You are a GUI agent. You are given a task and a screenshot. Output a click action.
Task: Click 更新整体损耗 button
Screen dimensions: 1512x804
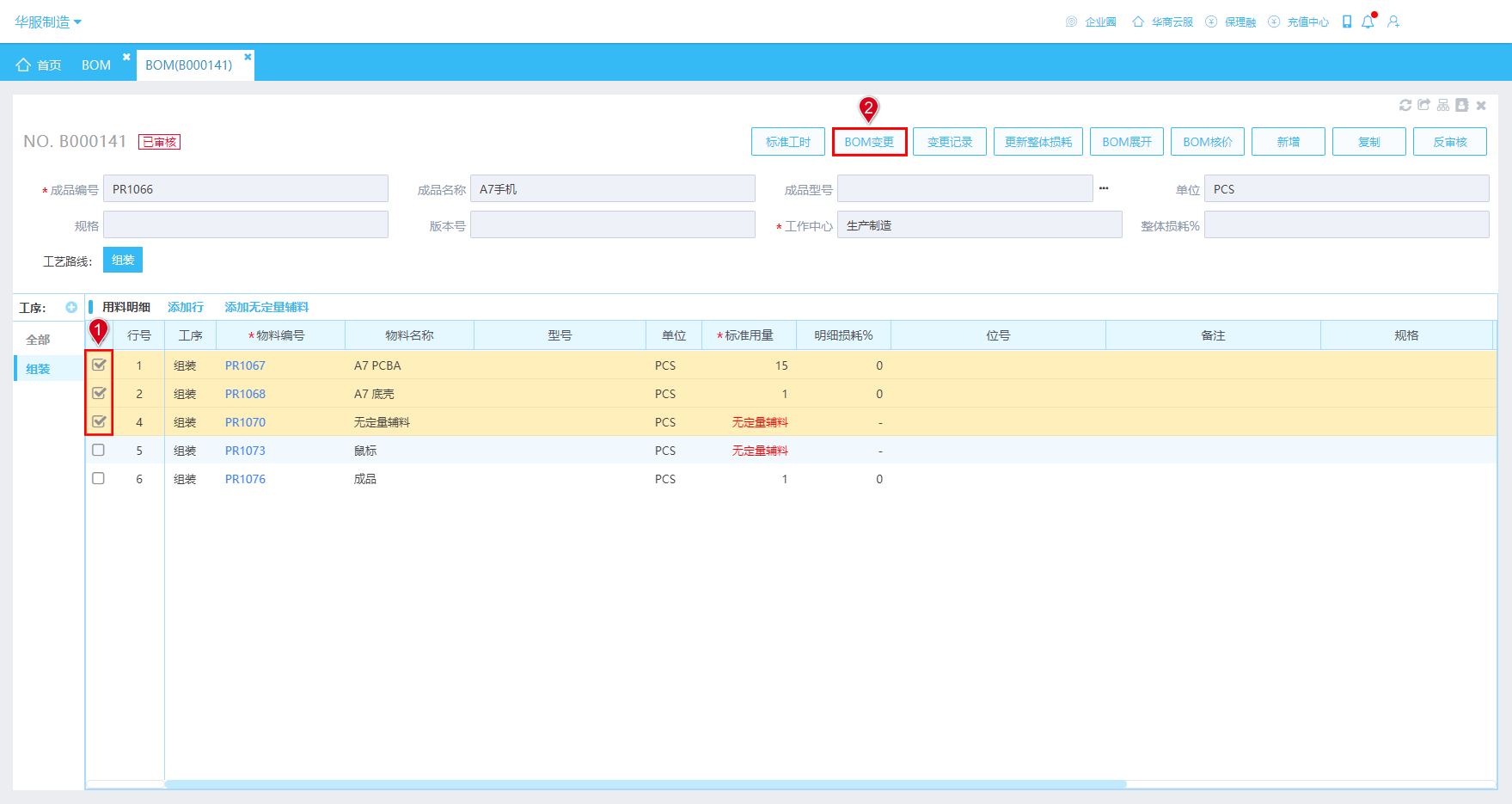coord(1038,142)
